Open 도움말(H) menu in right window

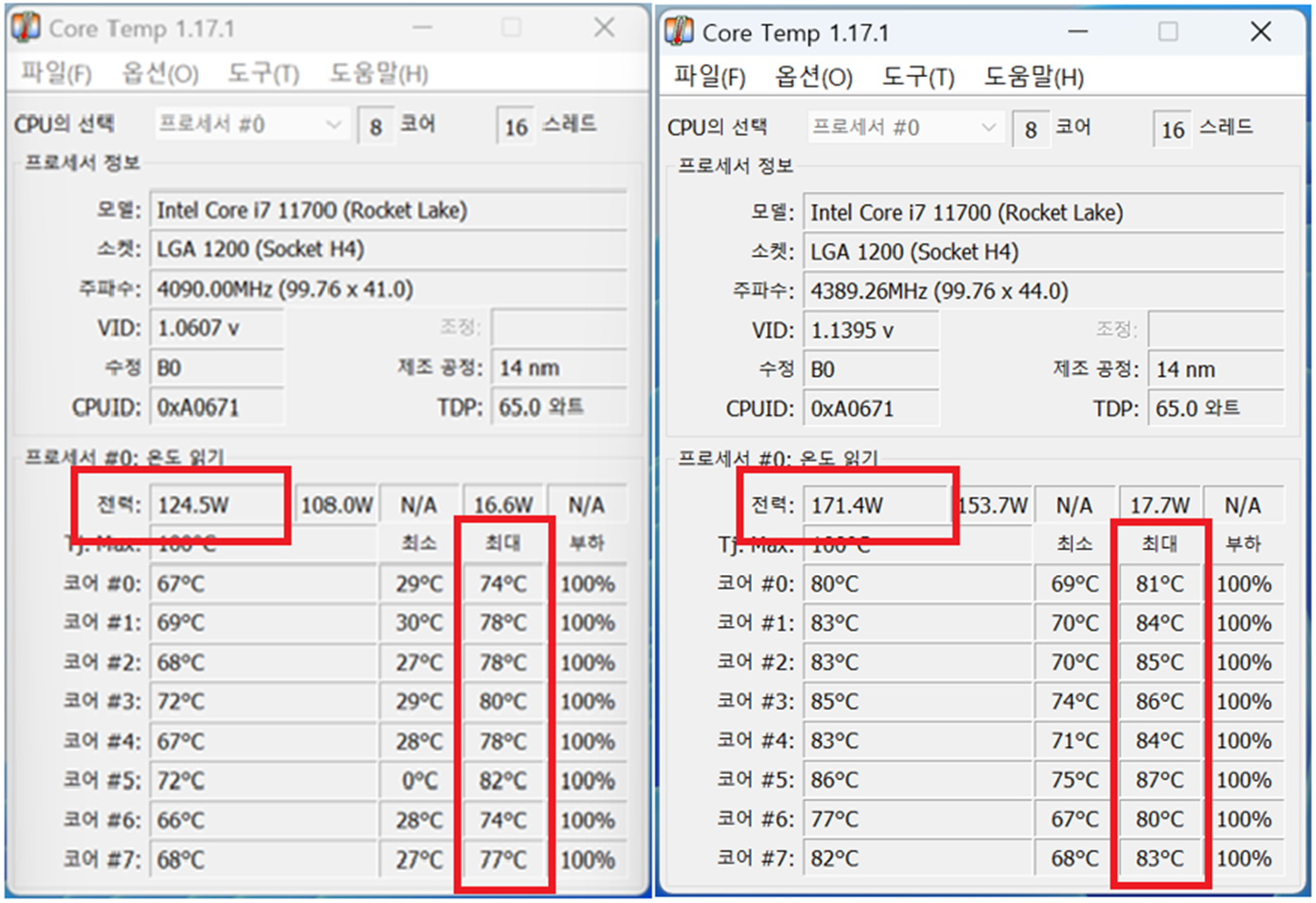tap(1033, 76)
